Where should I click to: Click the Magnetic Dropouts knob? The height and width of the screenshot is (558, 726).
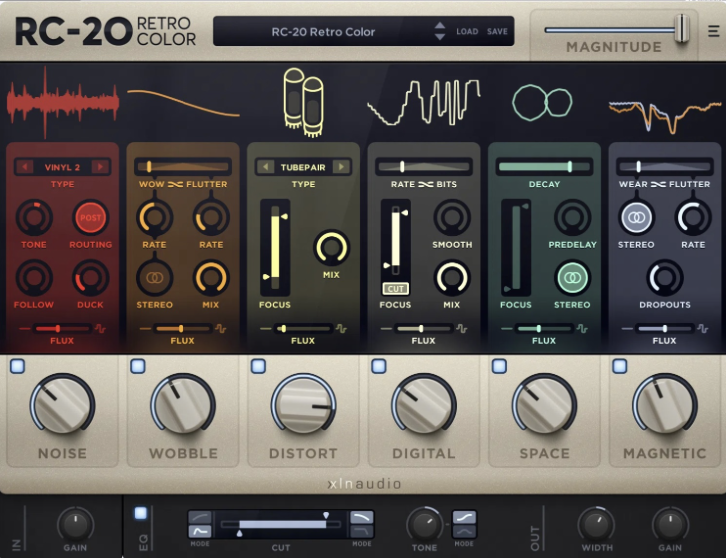665,278
